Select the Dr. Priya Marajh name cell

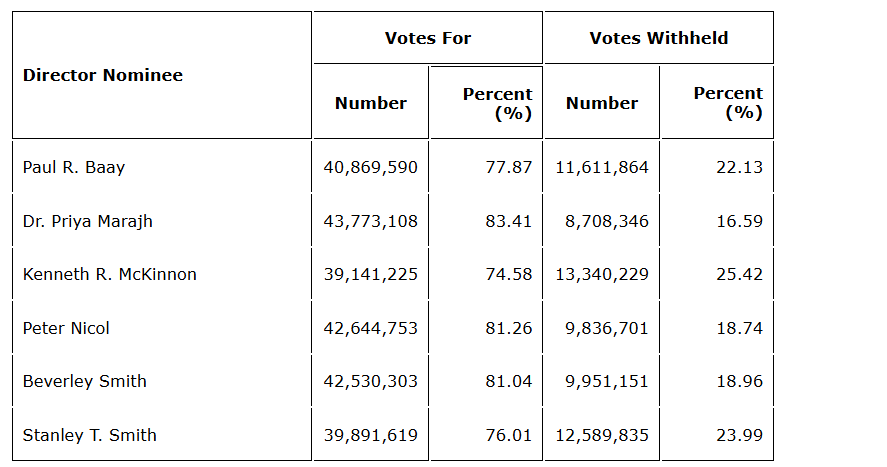click(x=88, y=221)
